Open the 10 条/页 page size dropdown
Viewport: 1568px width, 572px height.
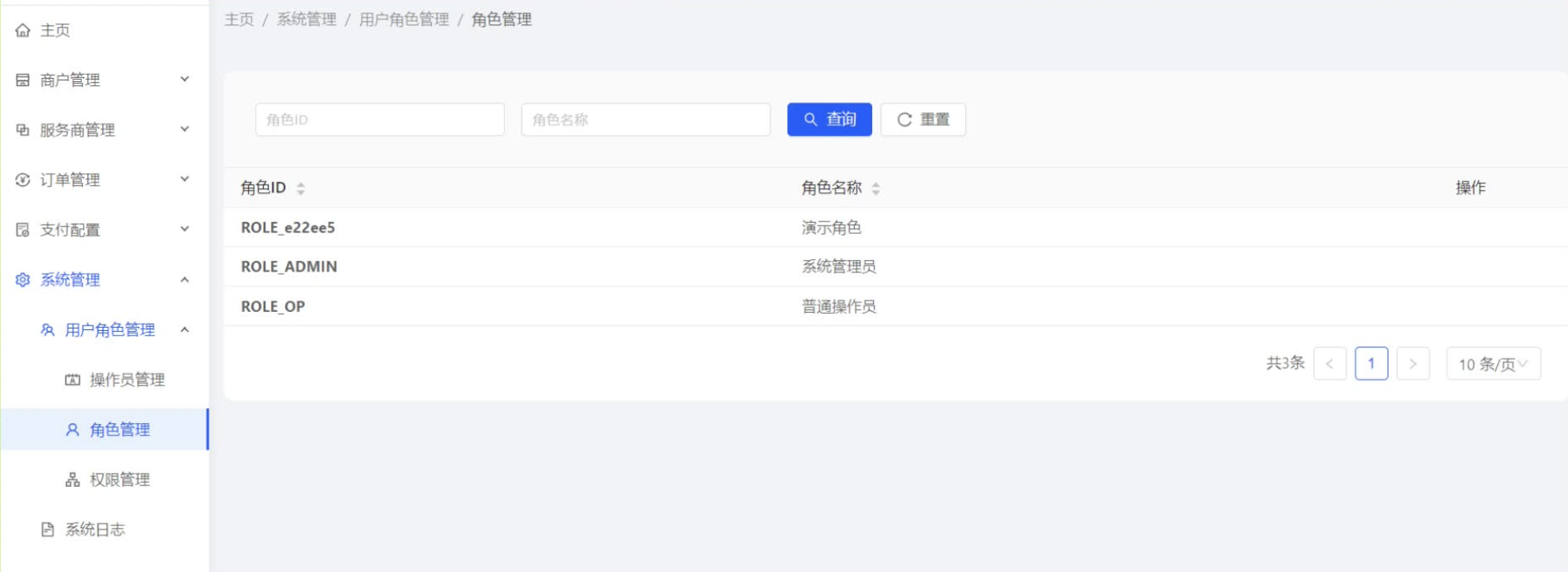pos(1493,364)
